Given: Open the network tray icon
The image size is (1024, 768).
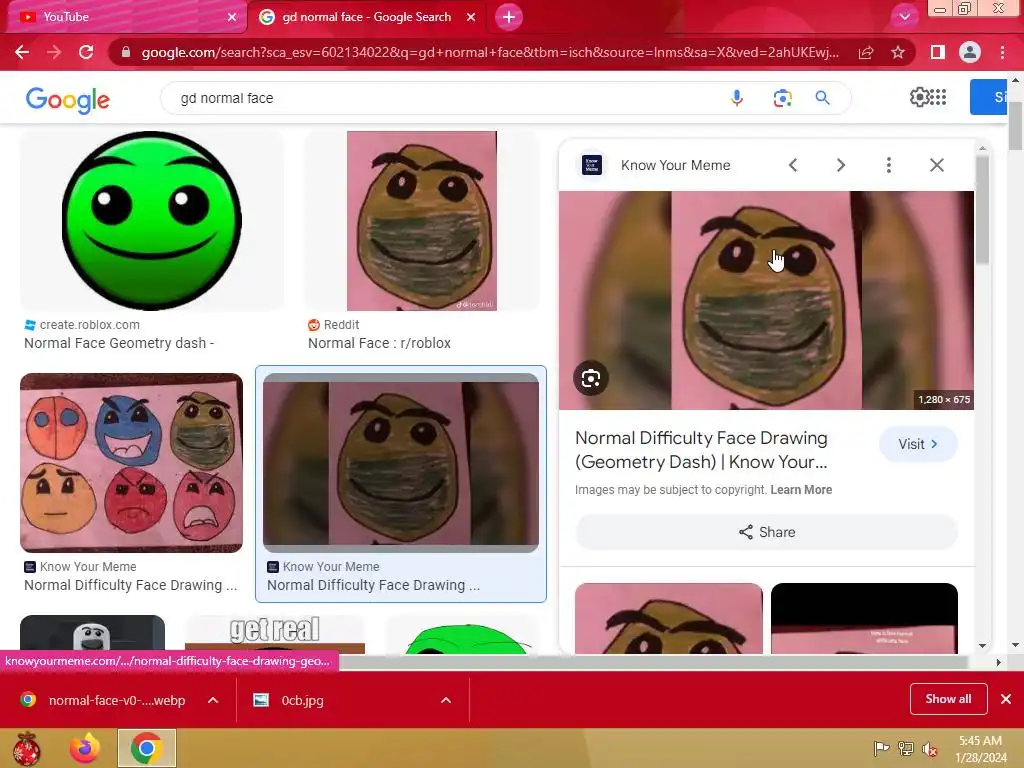Looking at the screenshot, I should click(906, 748).
